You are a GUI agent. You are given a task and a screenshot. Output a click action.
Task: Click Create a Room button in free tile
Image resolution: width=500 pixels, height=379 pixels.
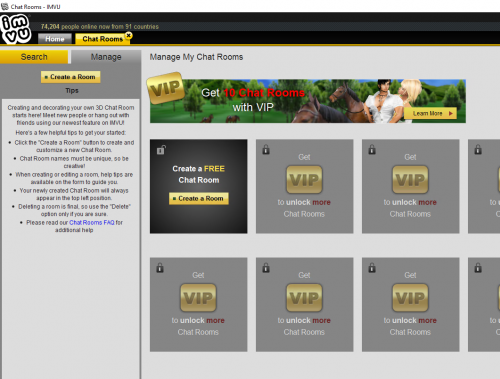pyautogui.click(x=199, y=198)
